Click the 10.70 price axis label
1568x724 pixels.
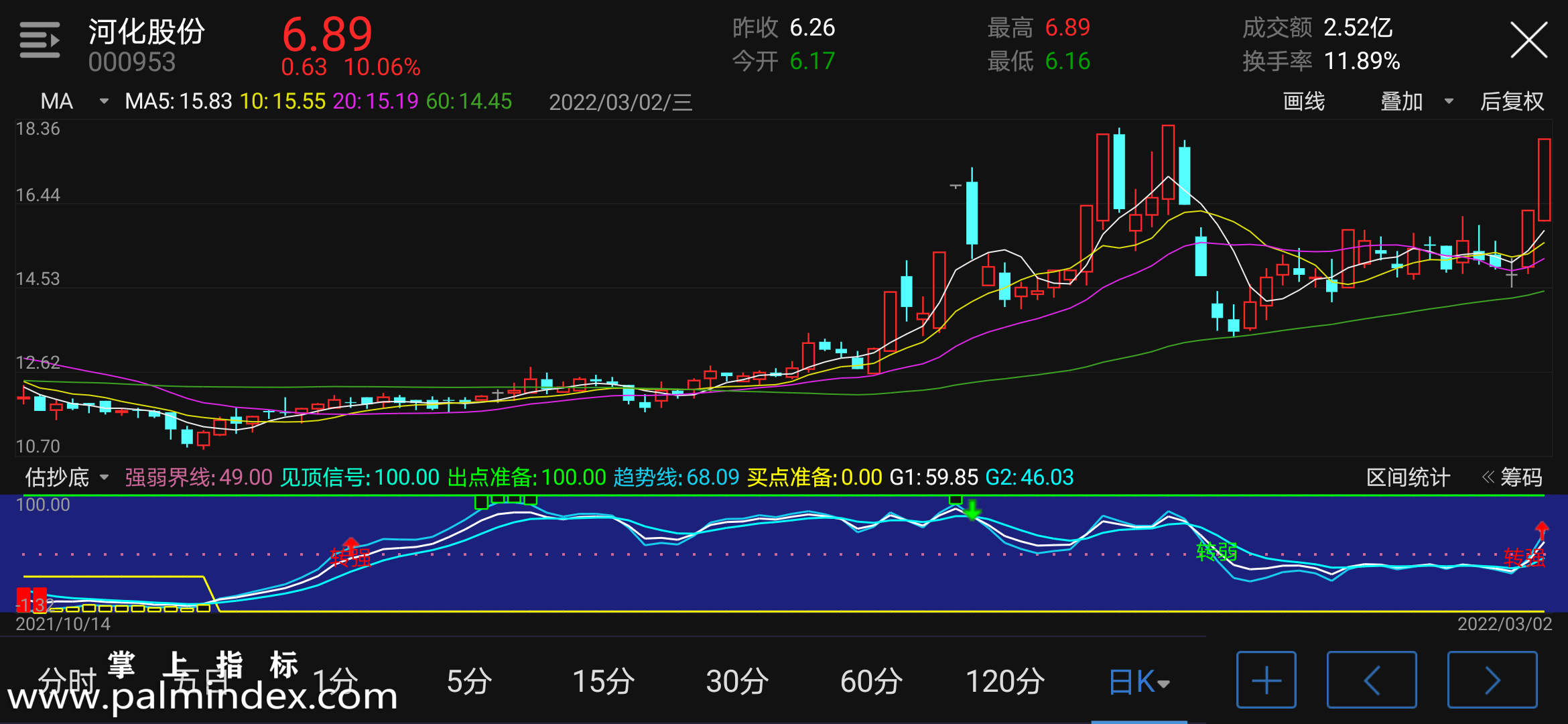[x=38, y=446]
